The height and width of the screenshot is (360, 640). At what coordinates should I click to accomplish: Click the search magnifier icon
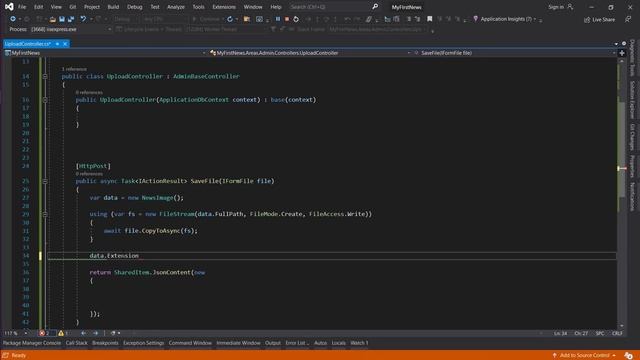(375, 7)
